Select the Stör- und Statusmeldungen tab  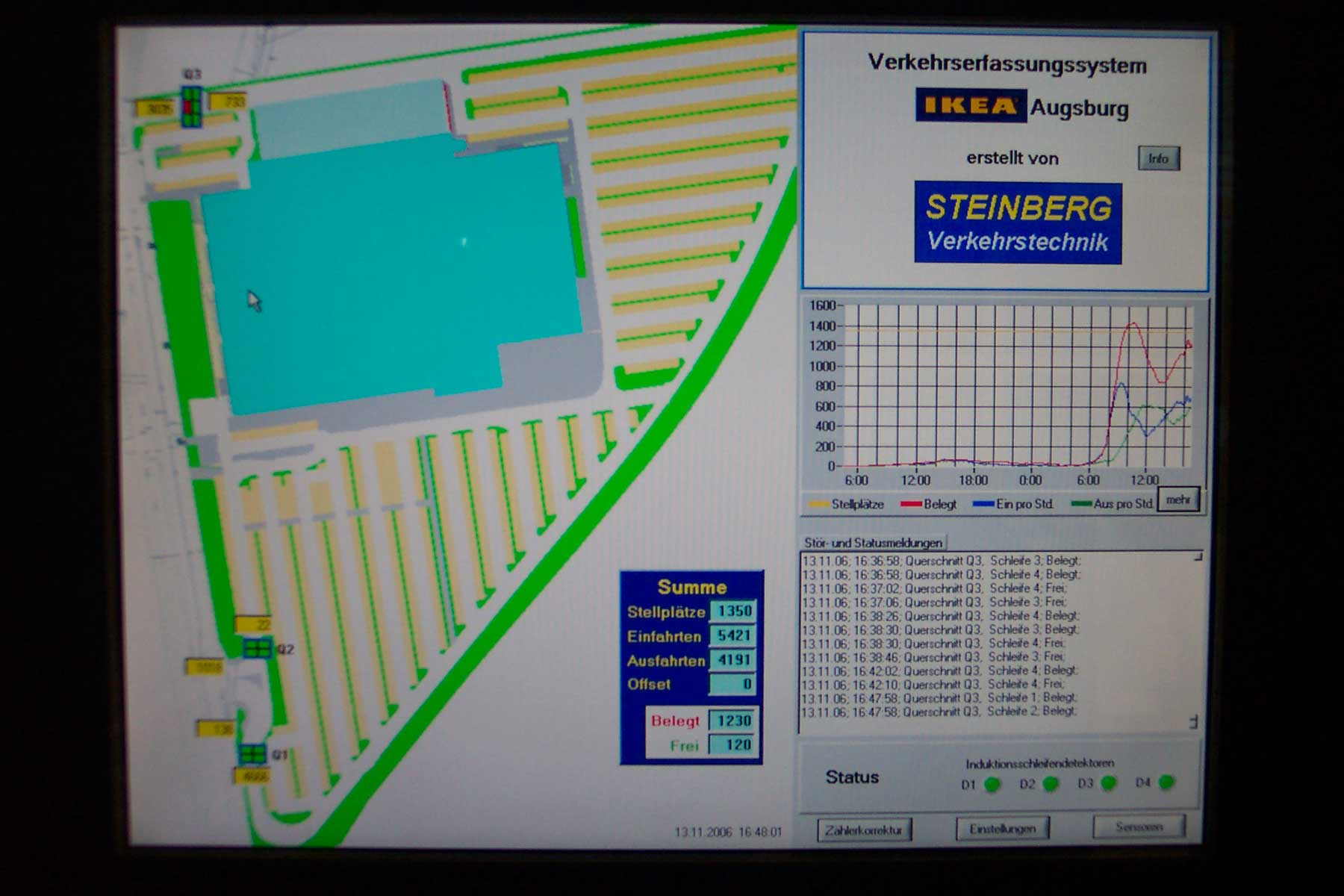(x=873, y=543)
